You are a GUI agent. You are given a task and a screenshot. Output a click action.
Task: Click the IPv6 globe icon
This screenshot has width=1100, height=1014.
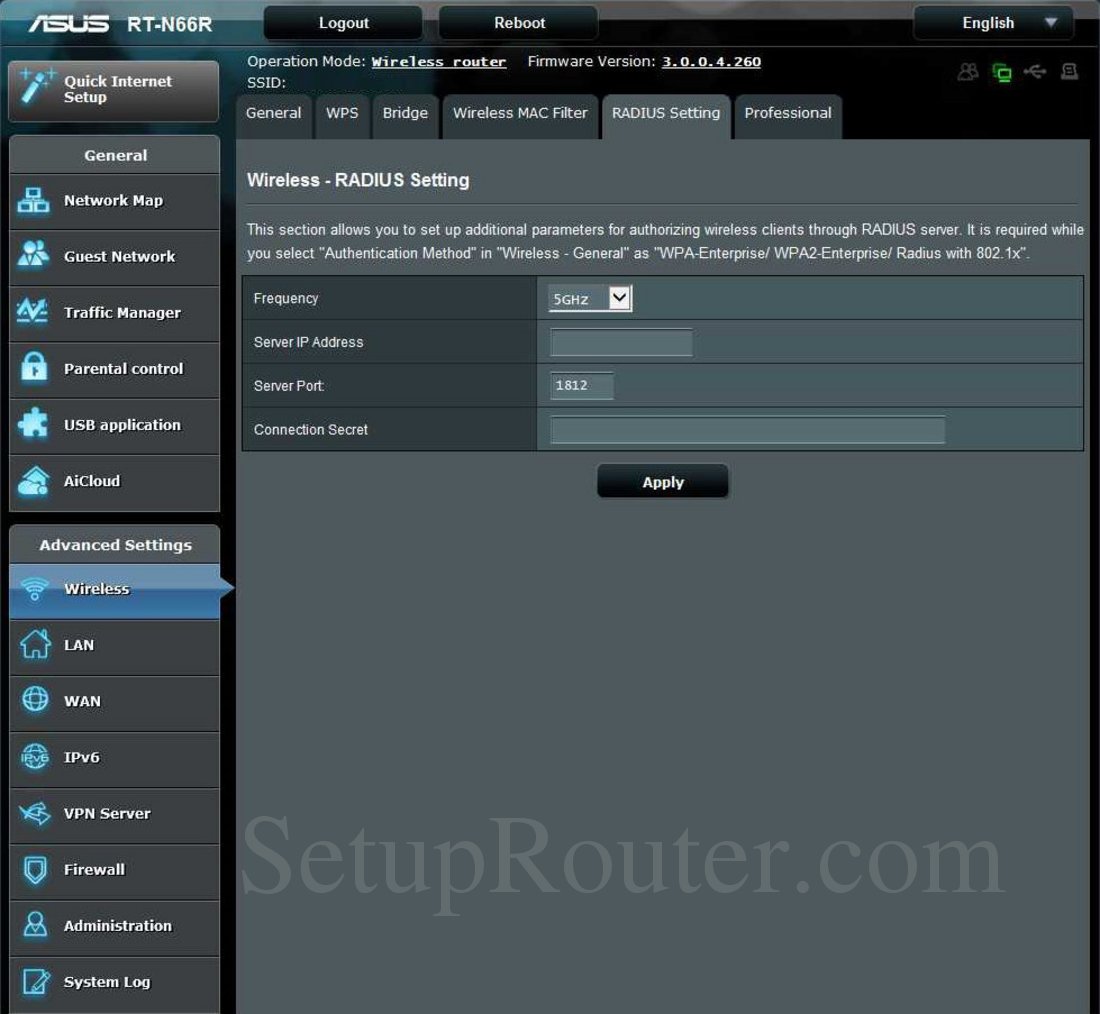tap(34, 757)
